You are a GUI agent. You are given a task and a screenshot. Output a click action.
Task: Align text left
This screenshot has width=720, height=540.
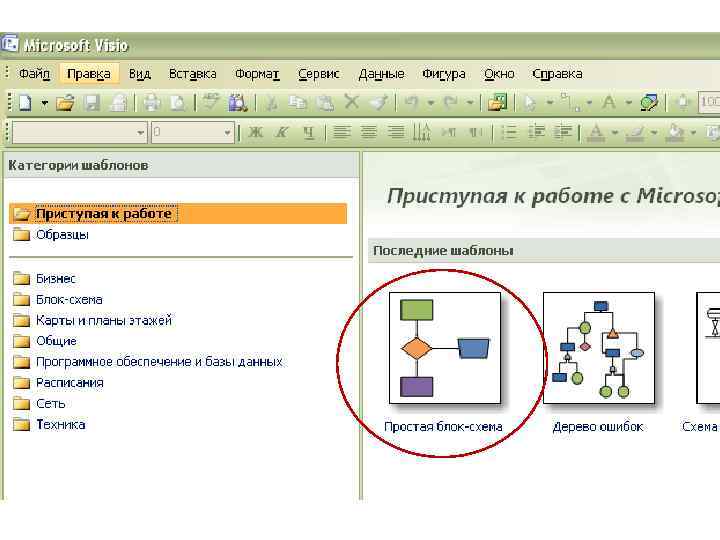(341, 133)
